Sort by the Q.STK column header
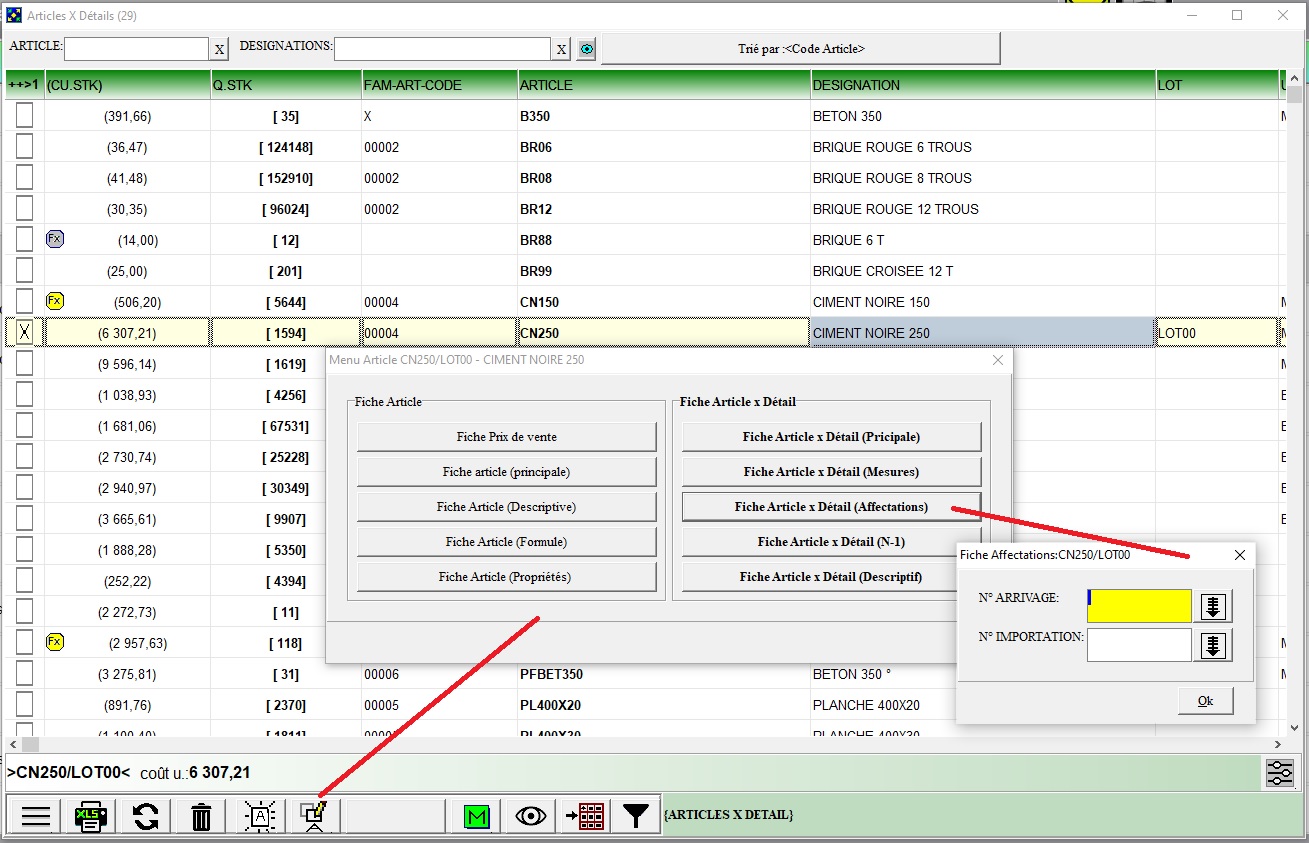The image size is (1309, 843). pyautogui.click(x=286, y=85)
